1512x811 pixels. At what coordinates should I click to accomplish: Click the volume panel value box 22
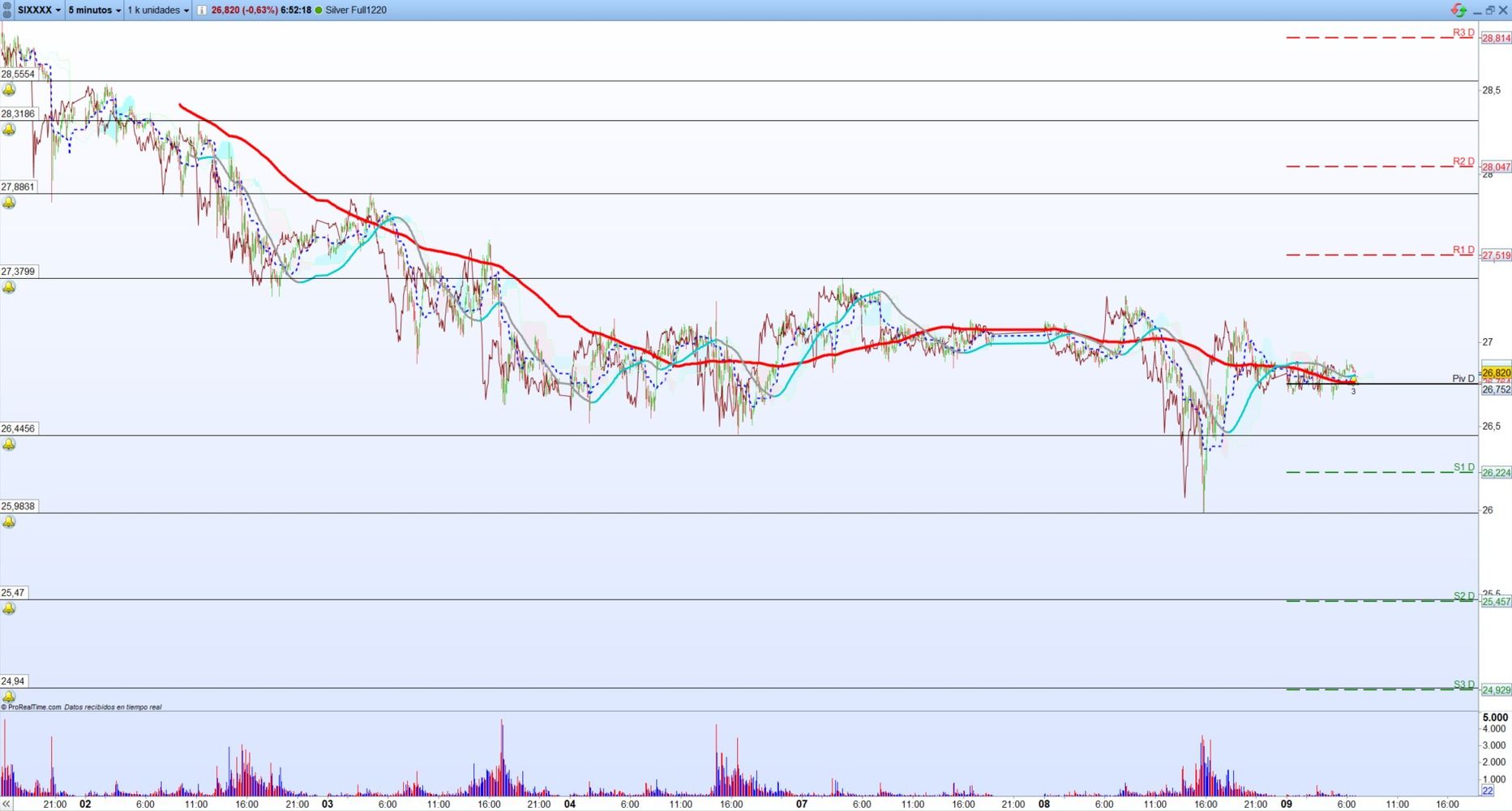(1488, 791)
